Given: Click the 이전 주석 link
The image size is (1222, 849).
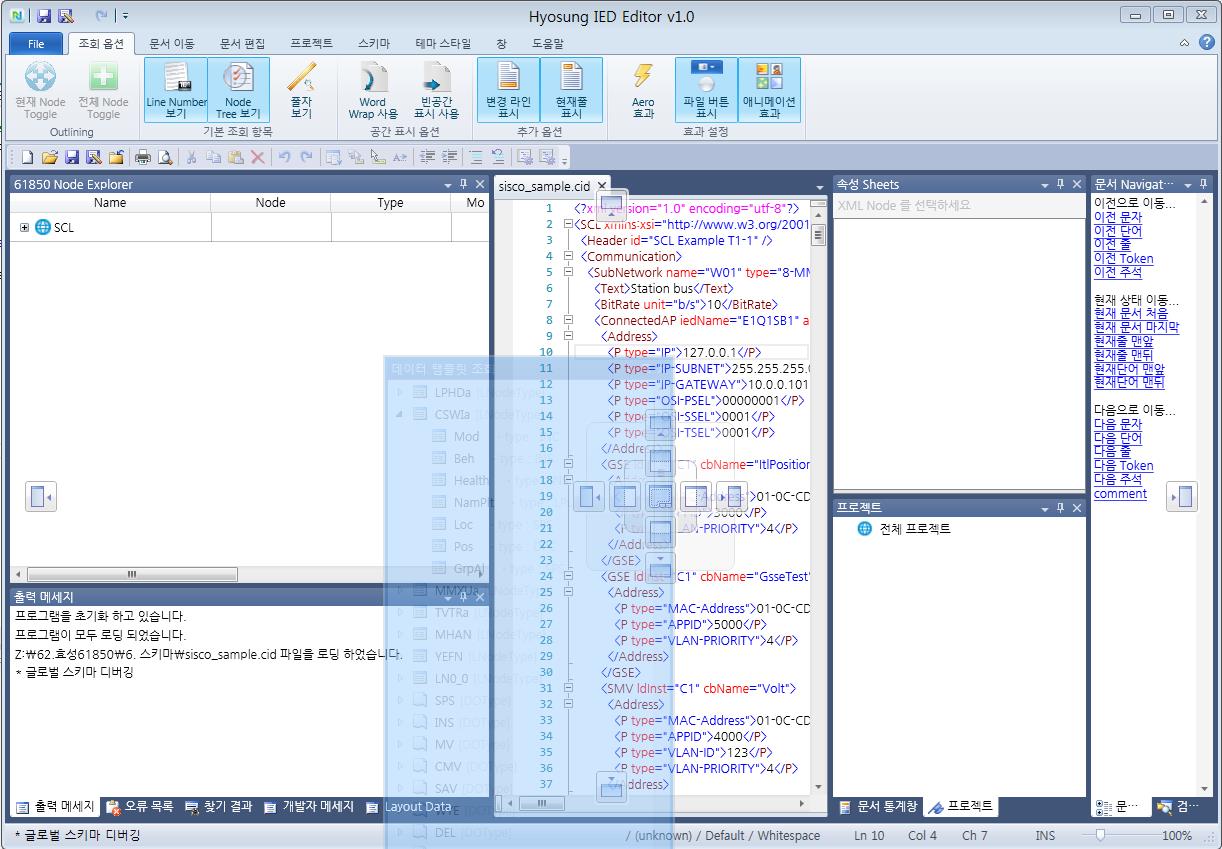Looking at the screenshot, I should click(1118, 272).
